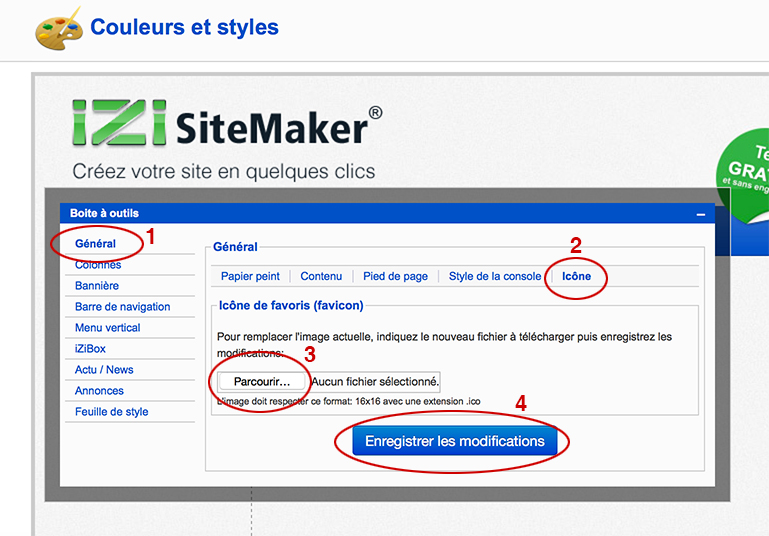Open the Bannière section

(x=97, y=286)
